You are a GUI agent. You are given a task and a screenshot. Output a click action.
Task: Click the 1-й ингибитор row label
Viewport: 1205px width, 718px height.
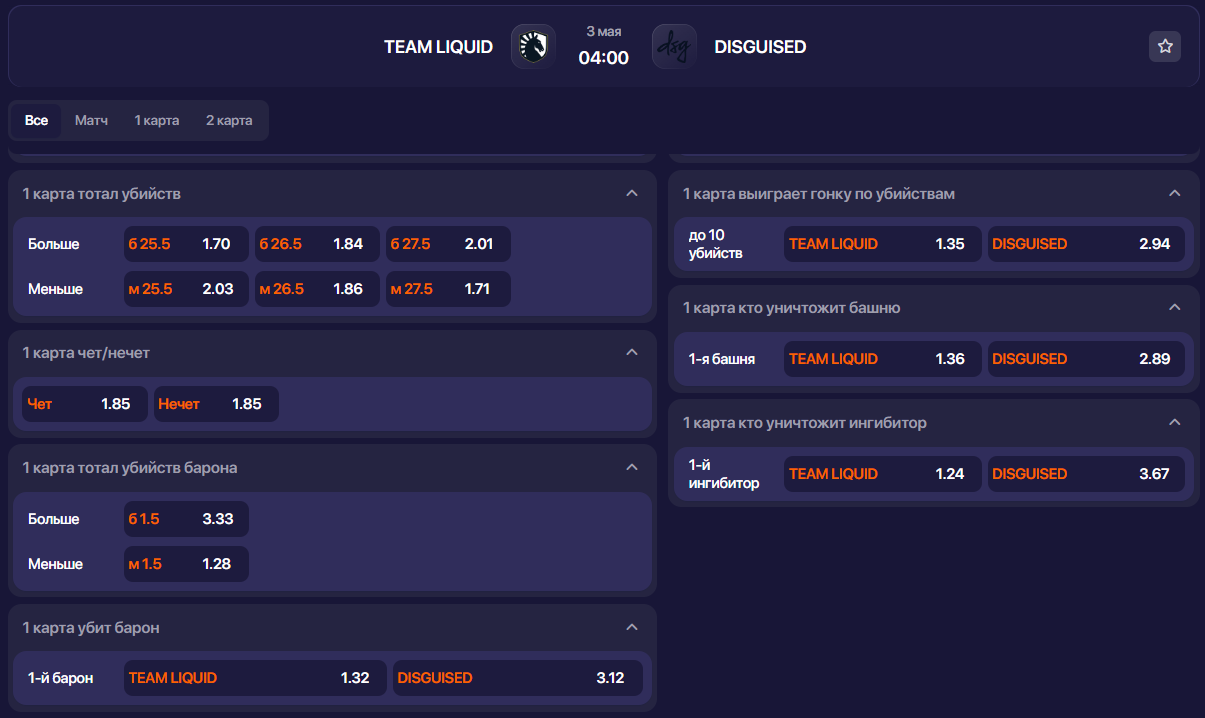[x=724, y=474]
